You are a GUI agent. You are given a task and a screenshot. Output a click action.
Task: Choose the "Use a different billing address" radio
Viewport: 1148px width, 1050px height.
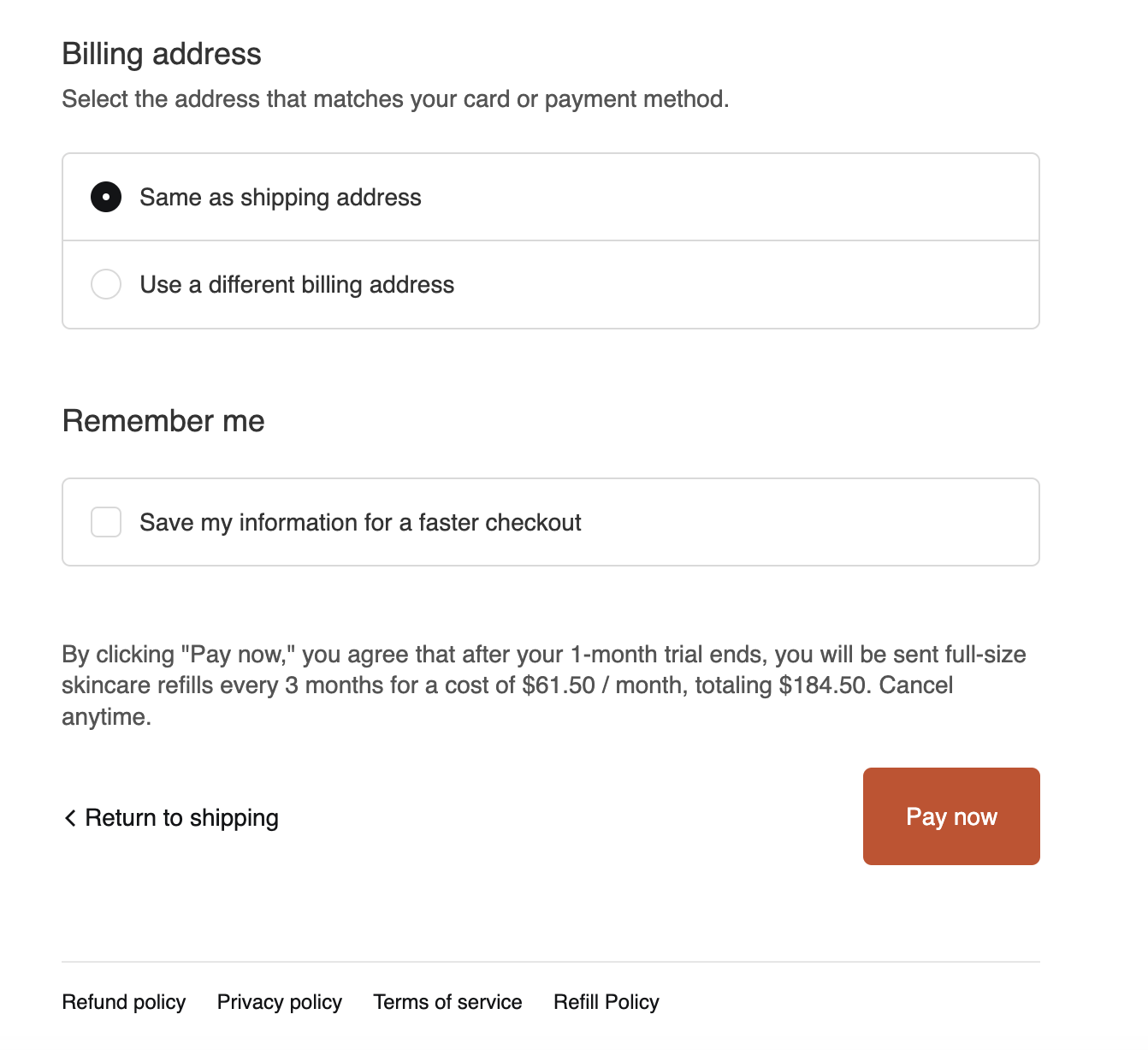pyautogui.click(x=106, y=284)
